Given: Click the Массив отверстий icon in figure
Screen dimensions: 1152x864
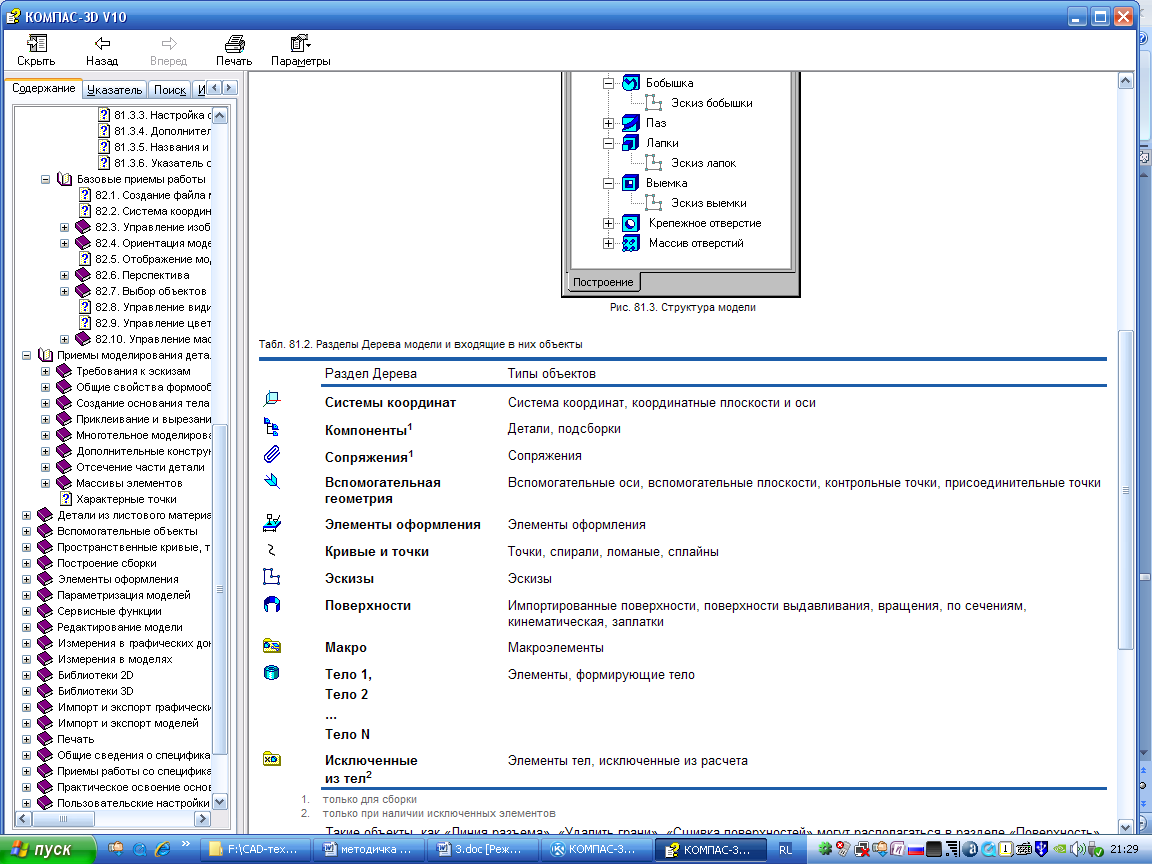Looking at the screenshot, I should coord(631,243).
